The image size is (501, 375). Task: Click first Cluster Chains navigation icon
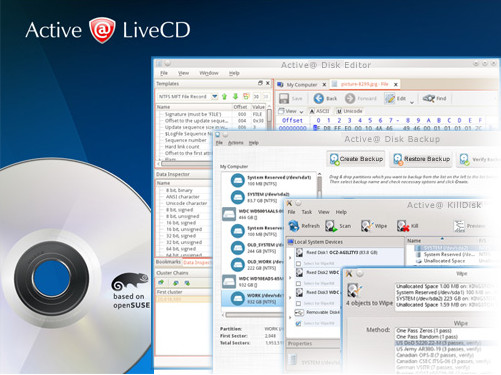tap(162, 283)
